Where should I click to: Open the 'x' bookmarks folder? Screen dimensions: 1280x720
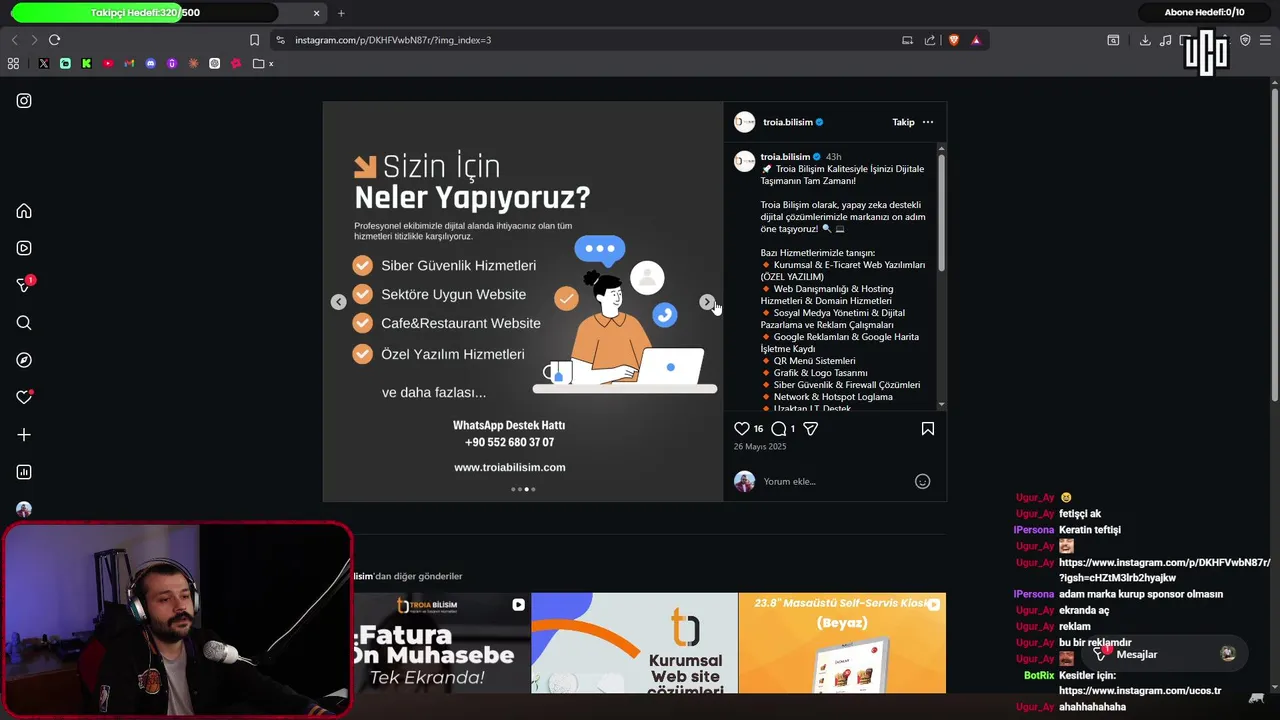[264, 63]
